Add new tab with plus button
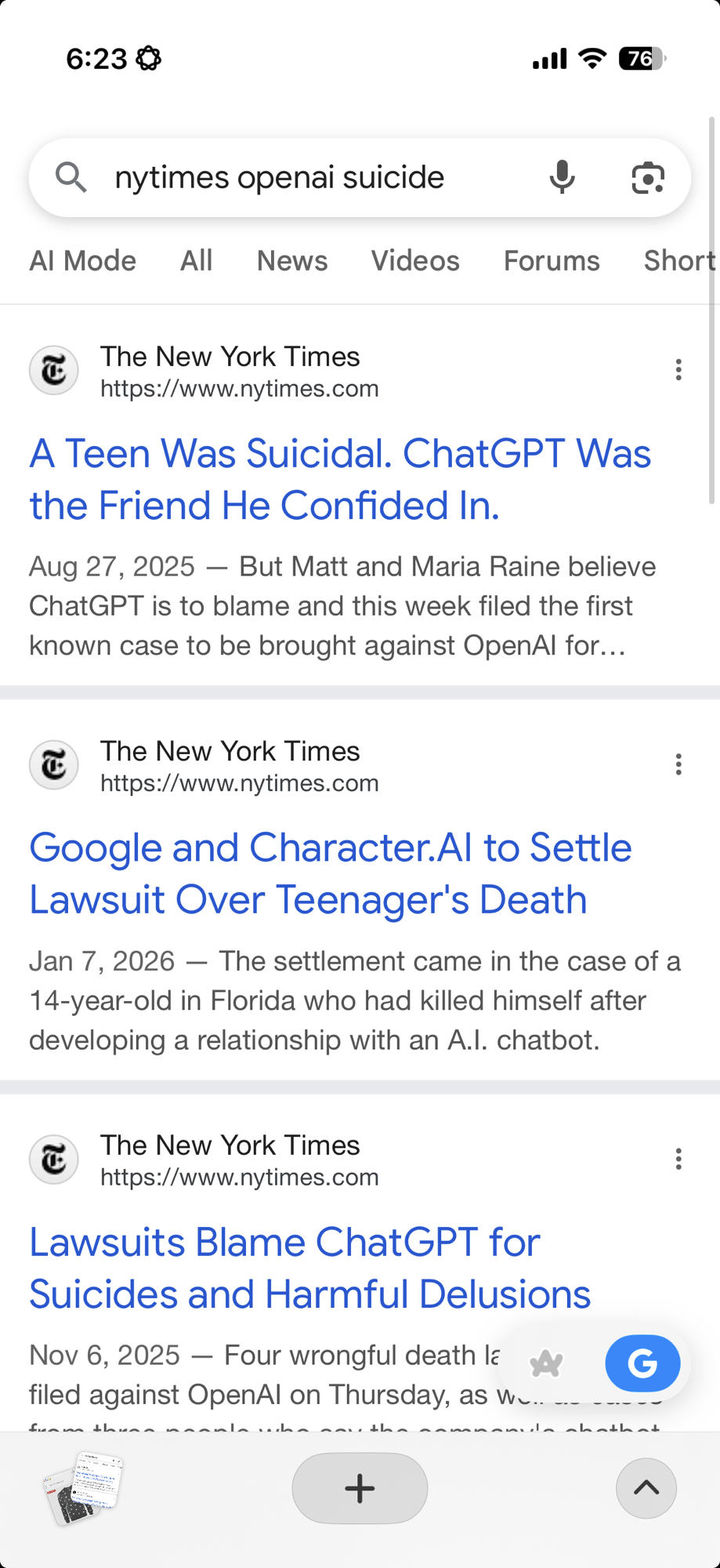The height and width of the screenshot is (1568, 720). (x=360, y=1488)
